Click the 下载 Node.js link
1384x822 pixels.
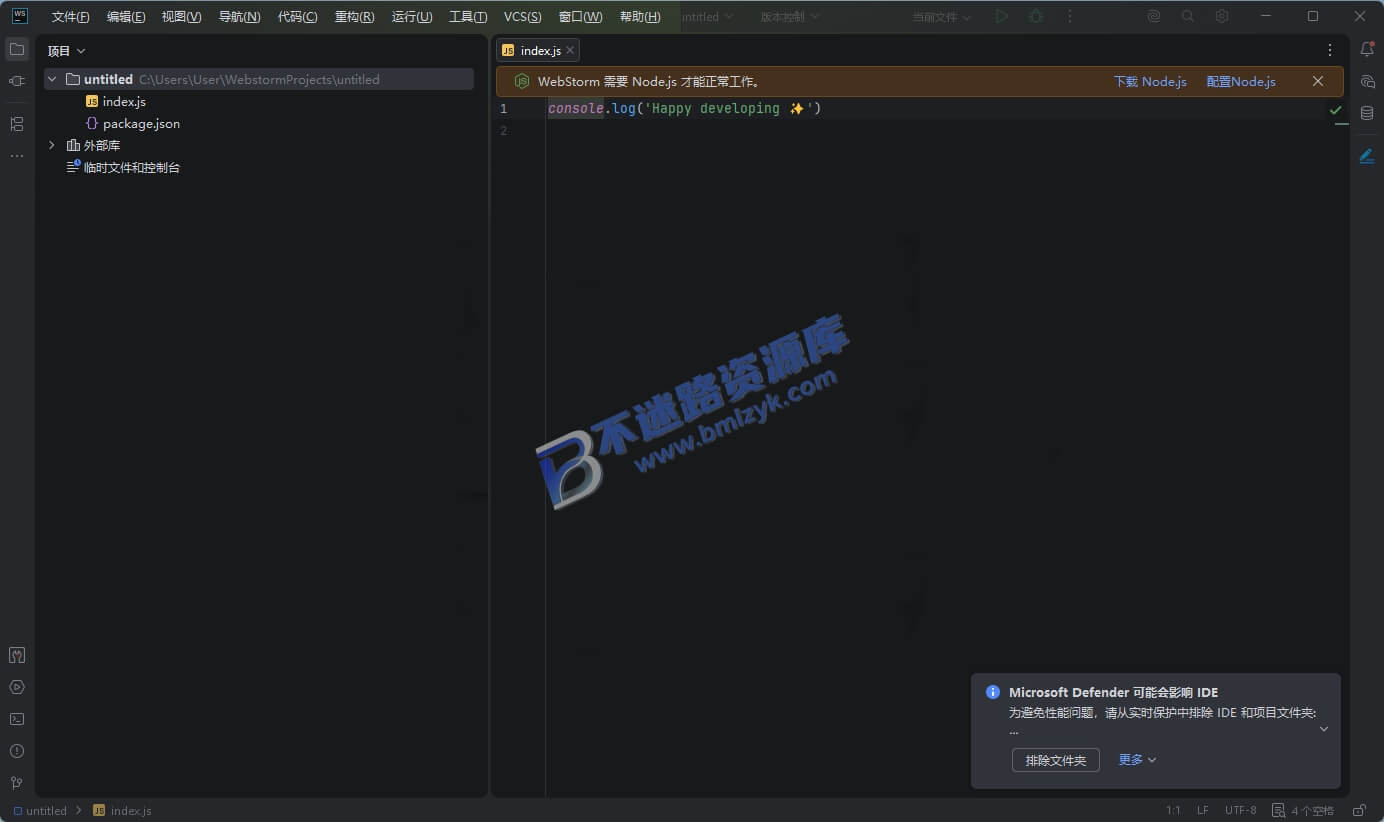1150,82
